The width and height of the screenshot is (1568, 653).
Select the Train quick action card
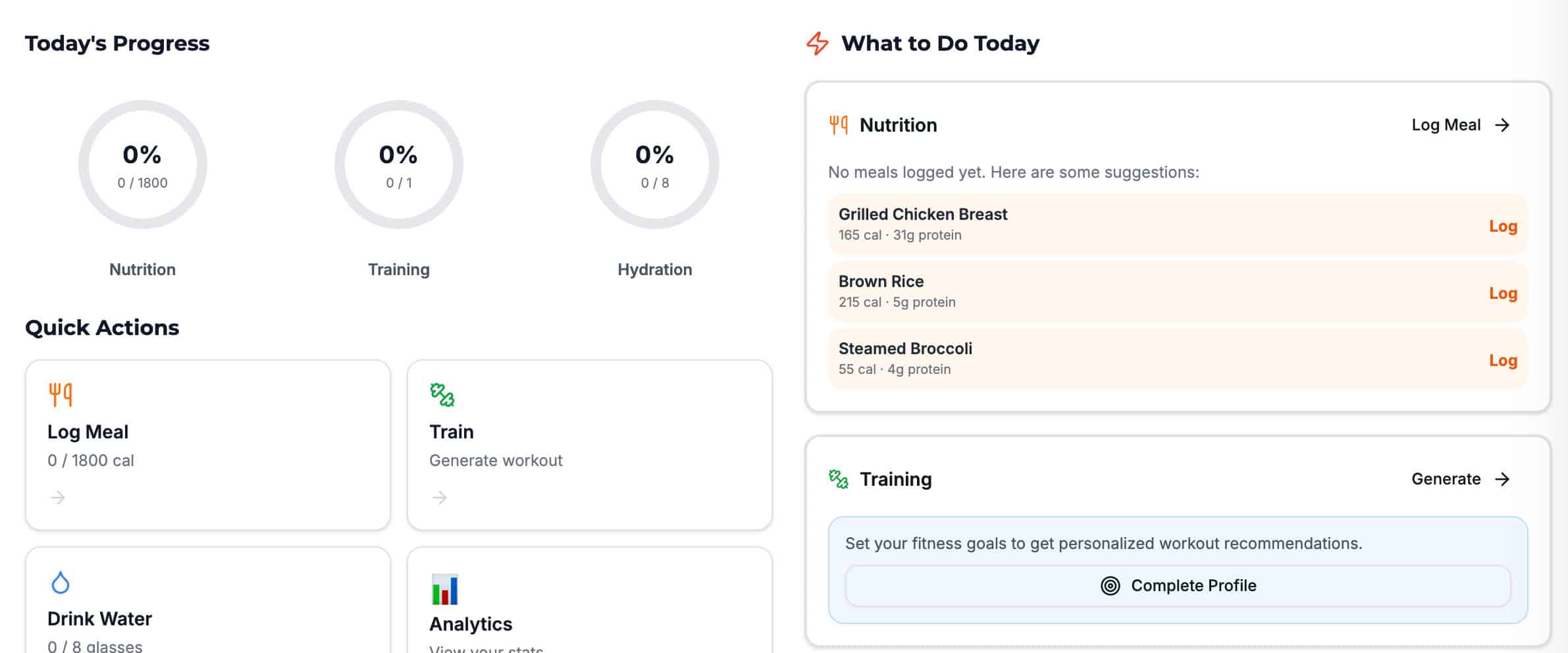pyautogui.click(x=589, y=444)
